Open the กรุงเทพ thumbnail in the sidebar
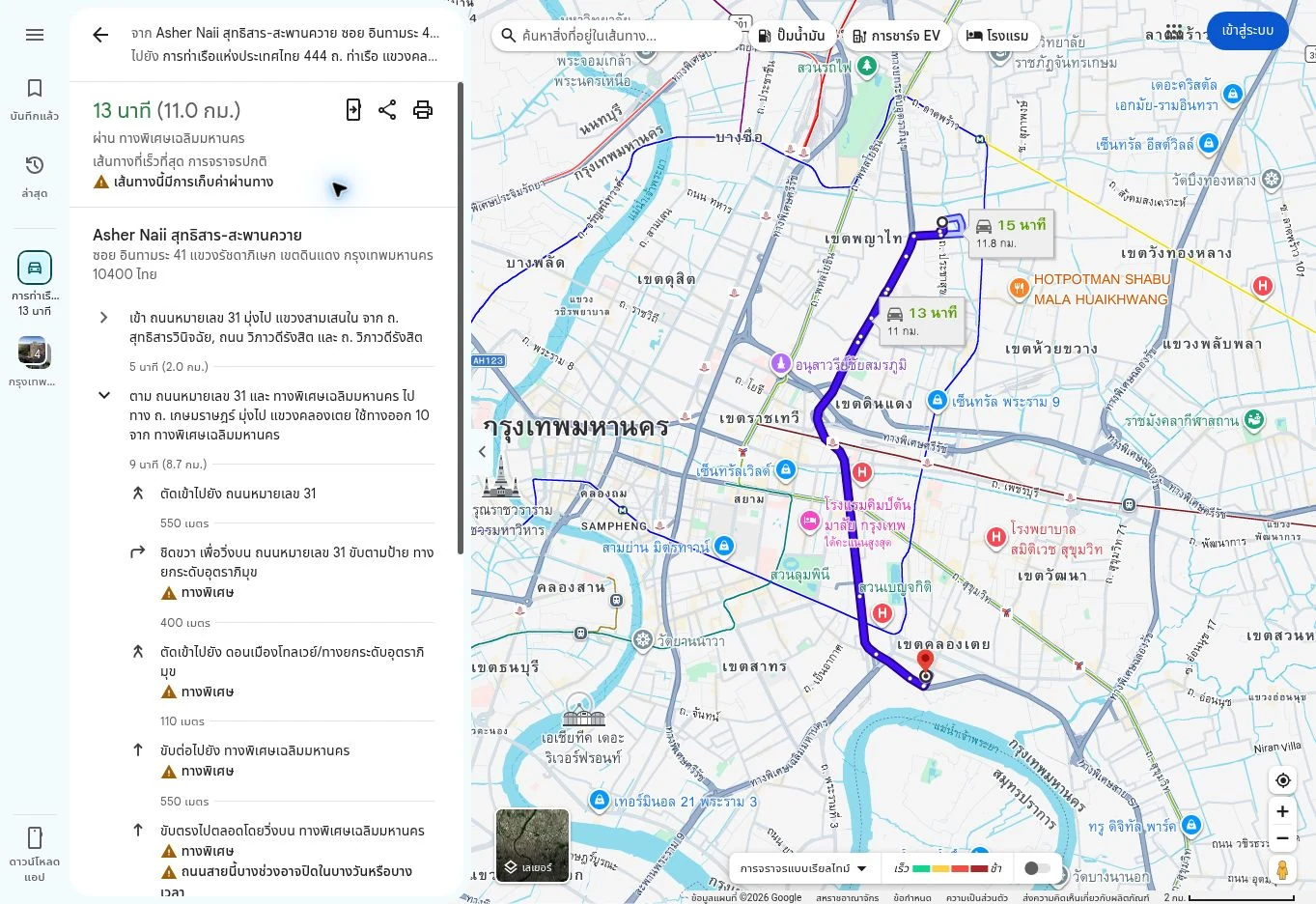The height and width of the screenshot is (904, 1316). click(x=33, y=362)
